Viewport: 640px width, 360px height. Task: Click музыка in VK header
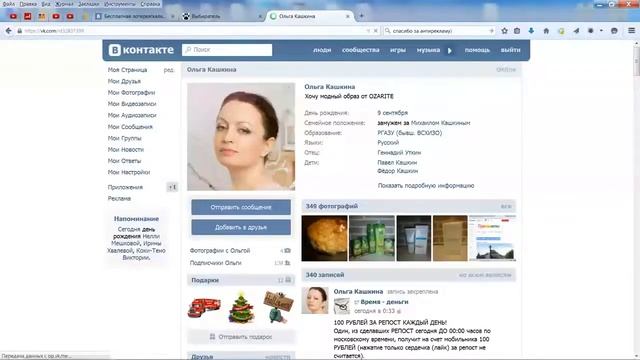click(428, 50)
